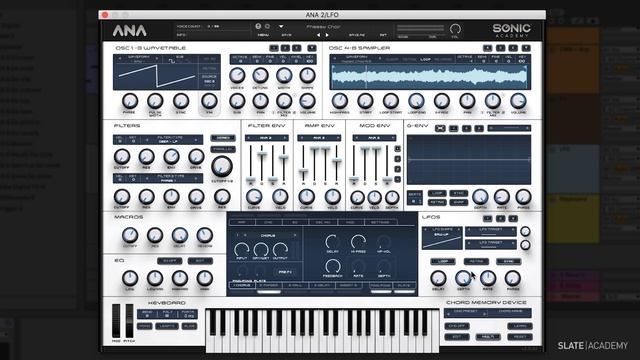The image size is (640, 360).
Task: Click the DETUNE knob
Action: pos(260,76)
